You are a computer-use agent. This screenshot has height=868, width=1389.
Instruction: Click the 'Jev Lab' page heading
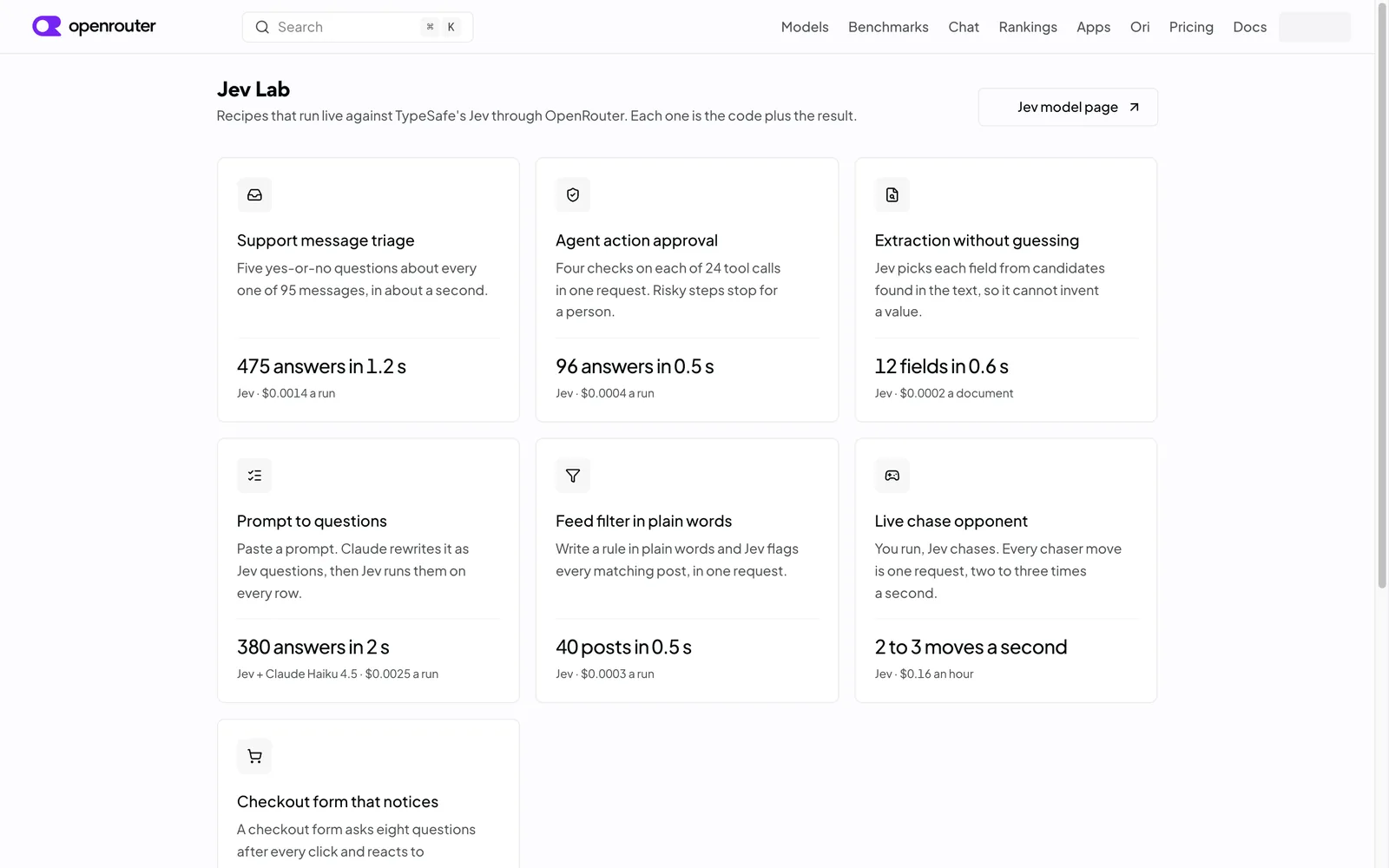tap(253, 89)
